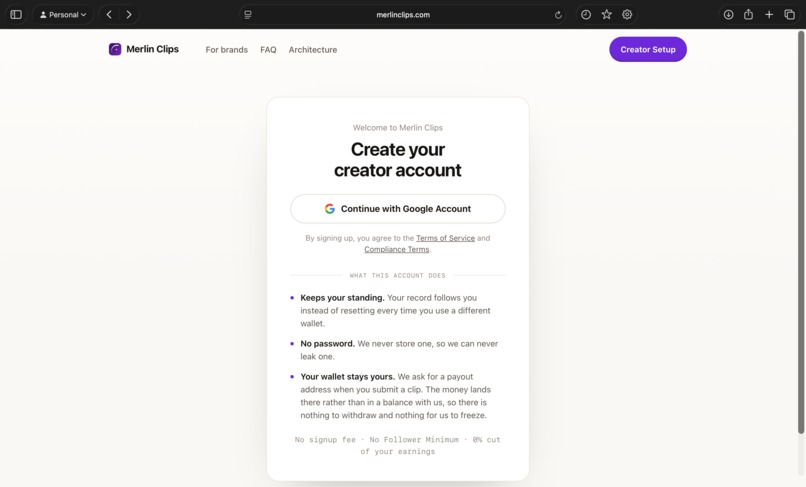Click the 'Keeps your standing.' text
806x487 pixels.
[x=342, y=298]
